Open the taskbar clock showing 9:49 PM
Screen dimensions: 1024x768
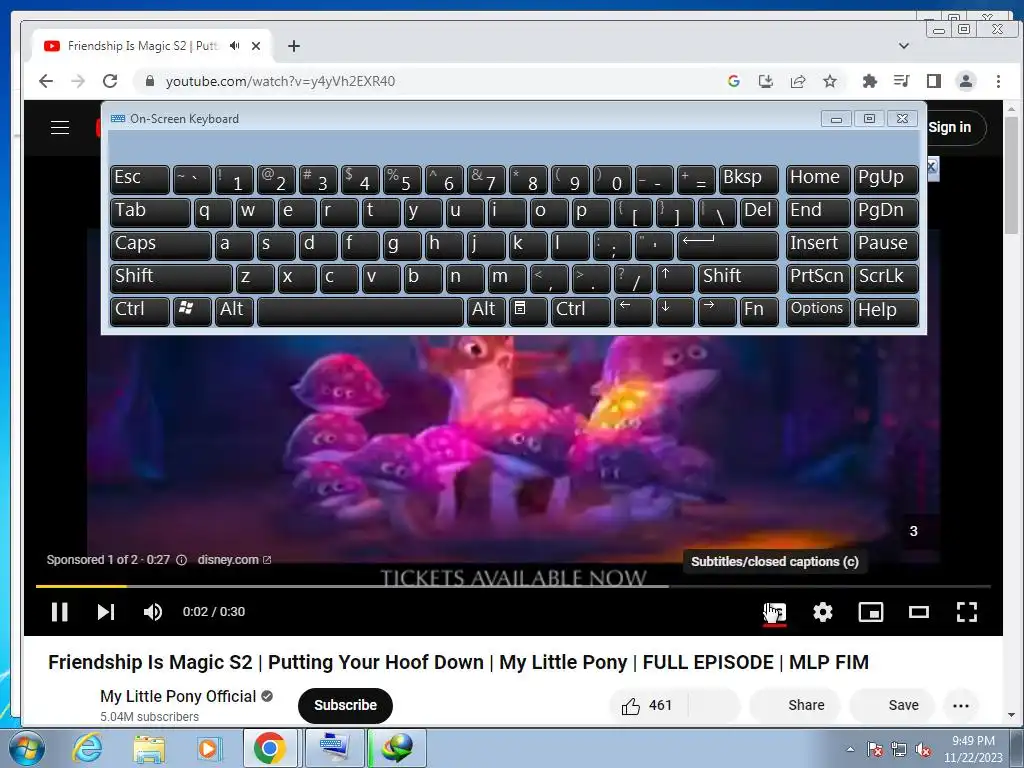pyautogui.click(x=973, y=749)
